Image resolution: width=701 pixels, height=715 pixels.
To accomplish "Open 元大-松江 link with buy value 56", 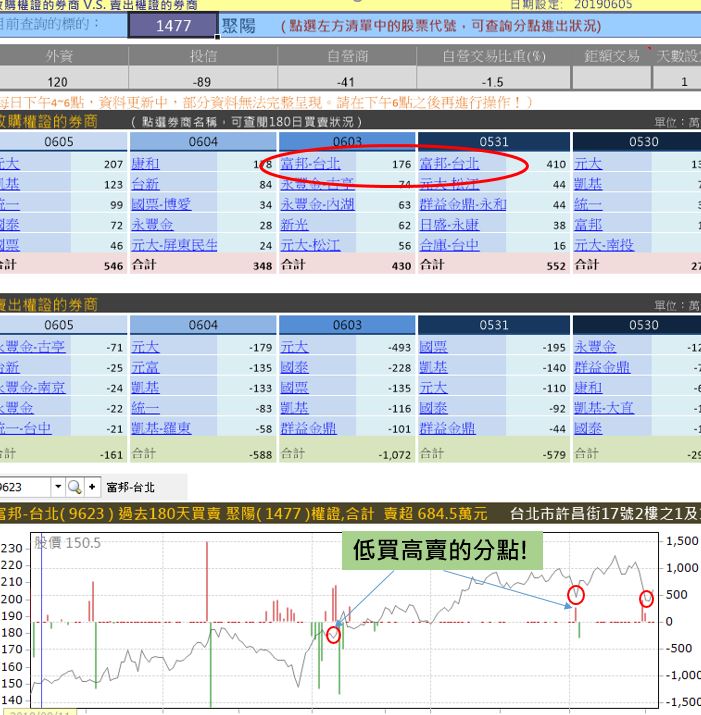I will click(x=310, y=245).
